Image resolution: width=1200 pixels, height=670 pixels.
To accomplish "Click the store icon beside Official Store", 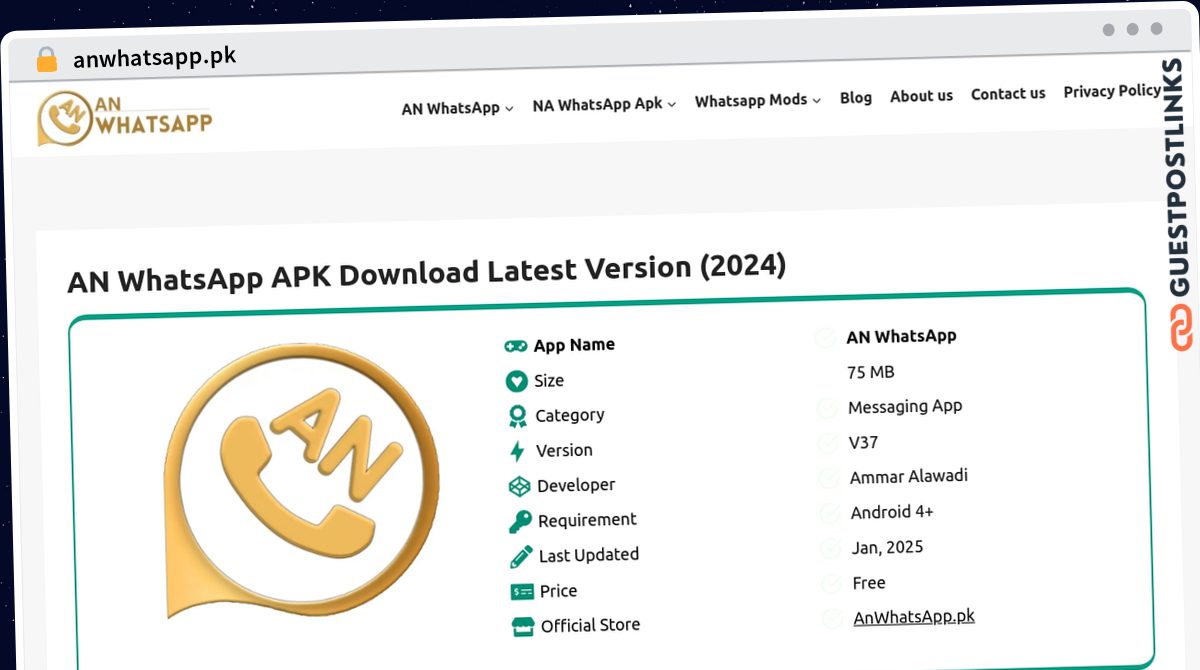I will 523,628.
